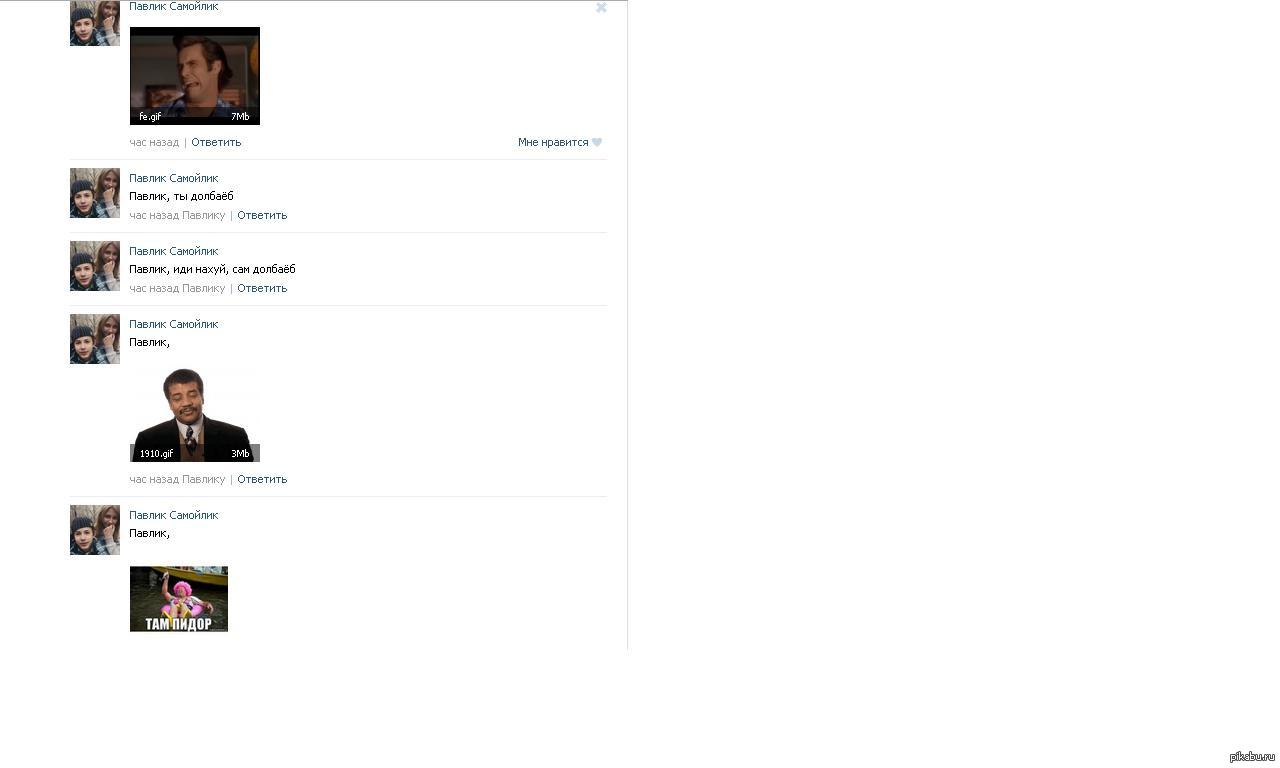Viewport: 1280px width, 768px height.
Task: Open the 1910.gif animation thumbnail
Action: point(195,413)
